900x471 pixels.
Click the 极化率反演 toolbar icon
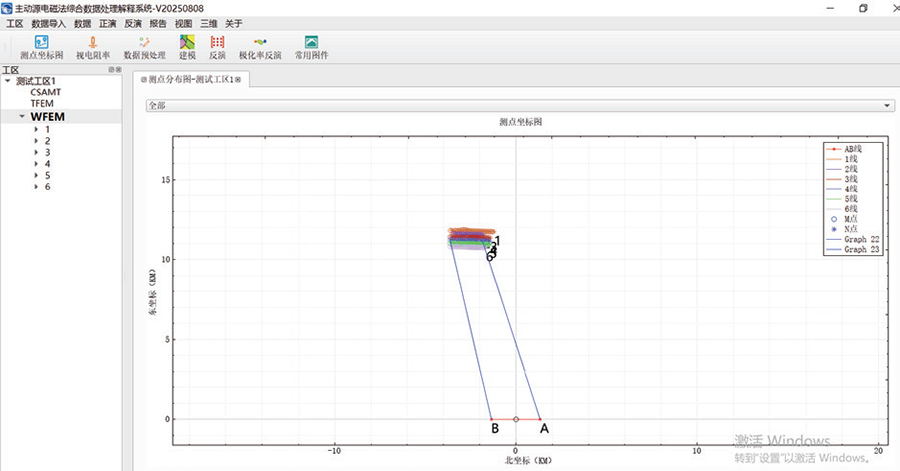click(x=260, y=47)
